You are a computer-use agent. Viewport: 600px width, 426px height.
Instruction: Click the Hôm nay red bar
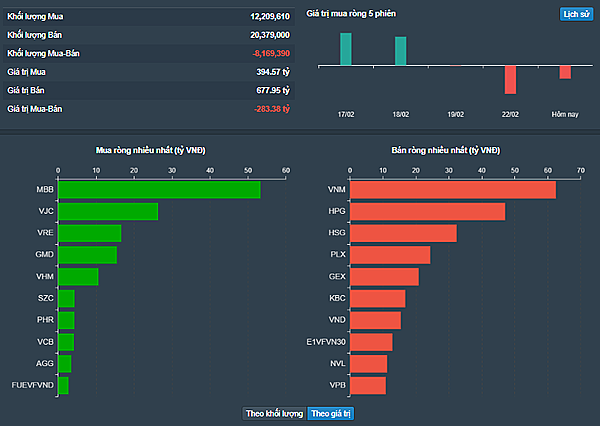coord(565,72)
